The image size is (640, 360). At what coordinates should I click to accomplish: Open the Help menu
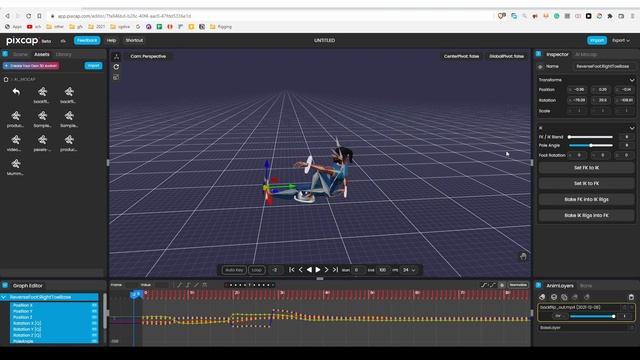coord(111,40)
